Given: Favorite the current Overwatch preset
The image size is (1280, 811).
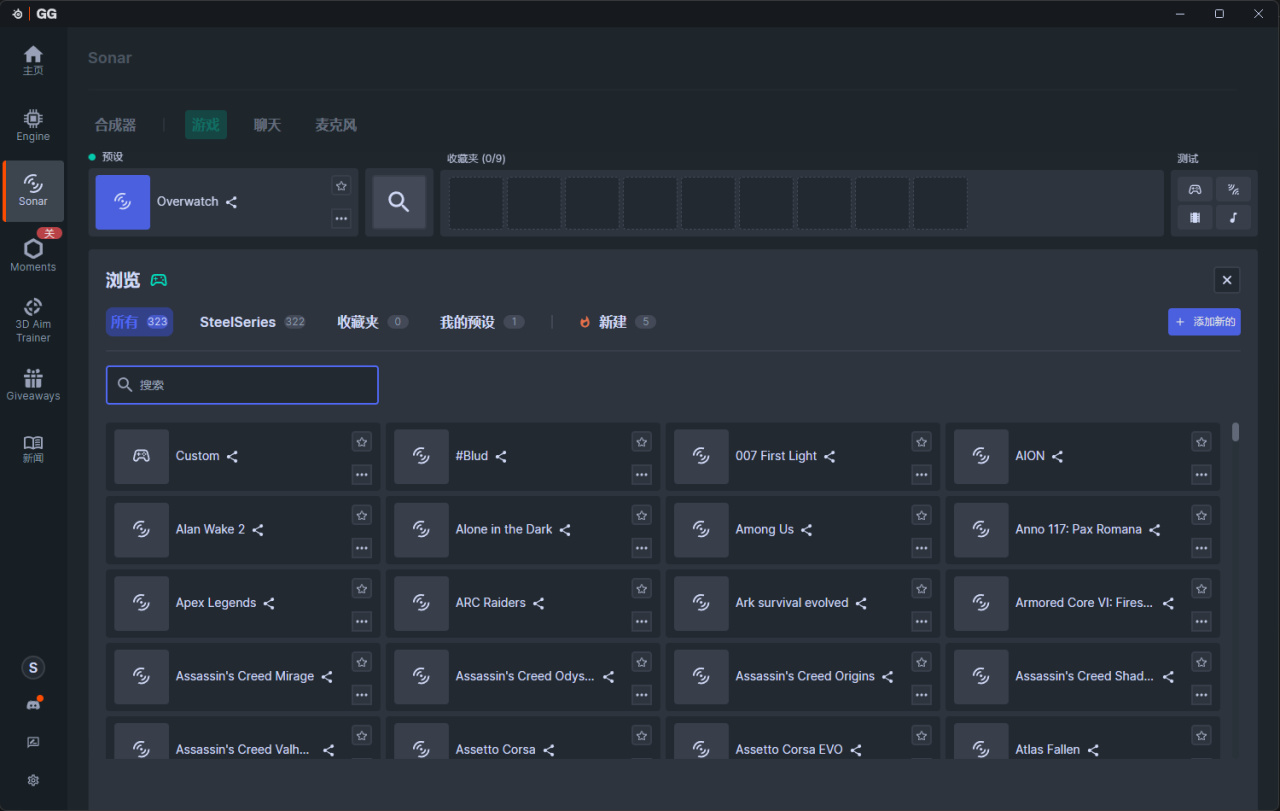Looking at the screenshot, I should (x=342, y=186).
